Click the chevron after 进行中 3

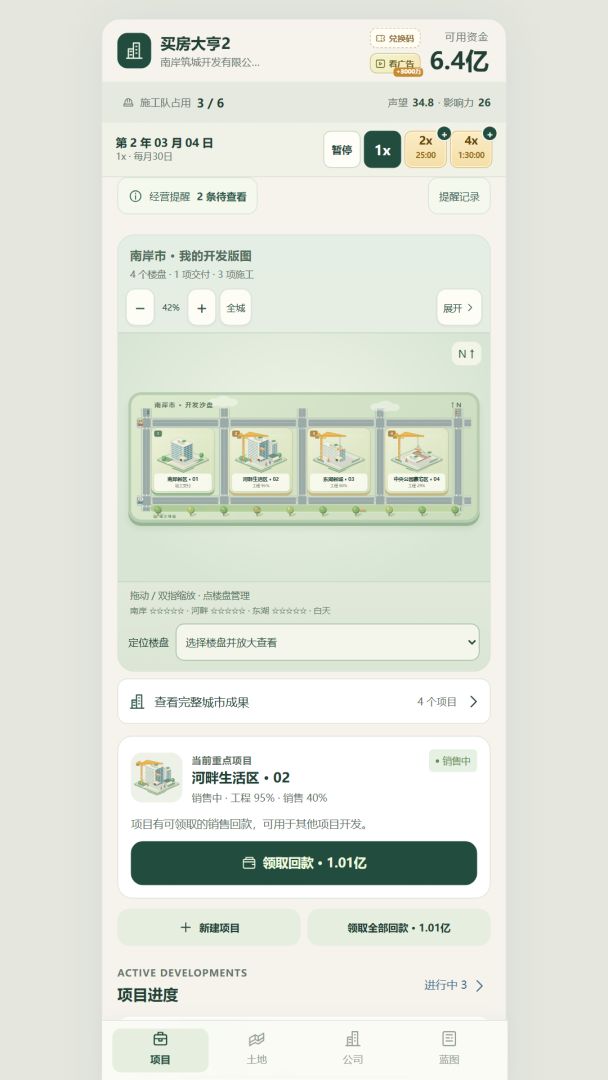[x=479, y=986]
